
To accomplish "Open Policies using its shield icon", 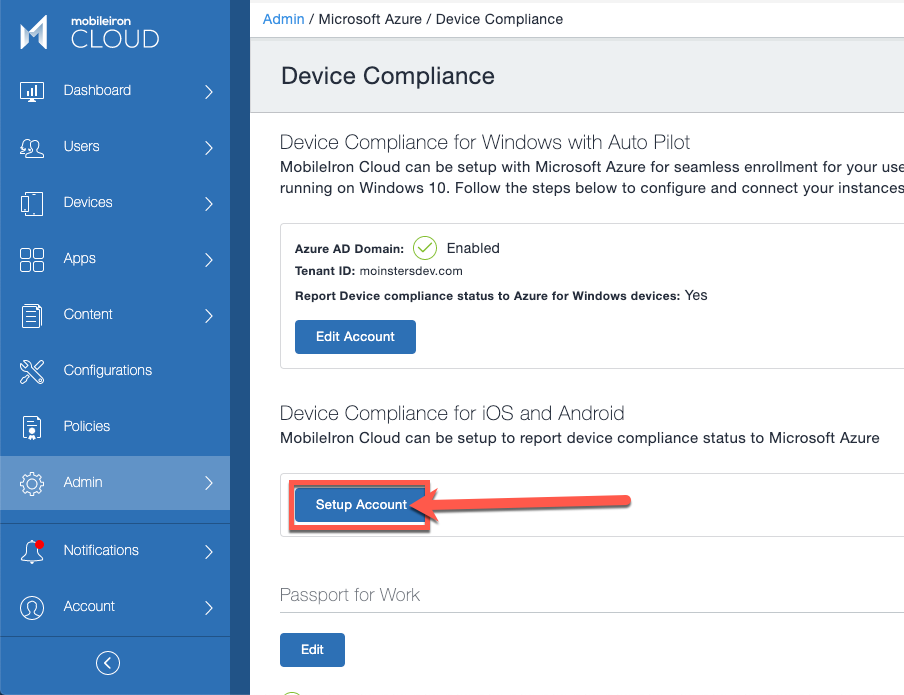I will (31, 426).
